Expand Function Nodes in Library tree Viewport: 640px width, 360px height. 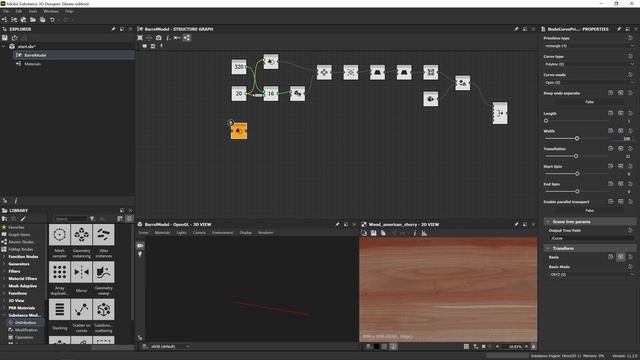(4, 257)
